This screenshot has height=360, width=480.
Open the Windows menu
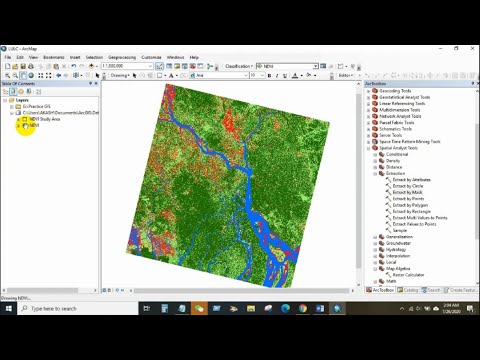(x=175, y=57)
